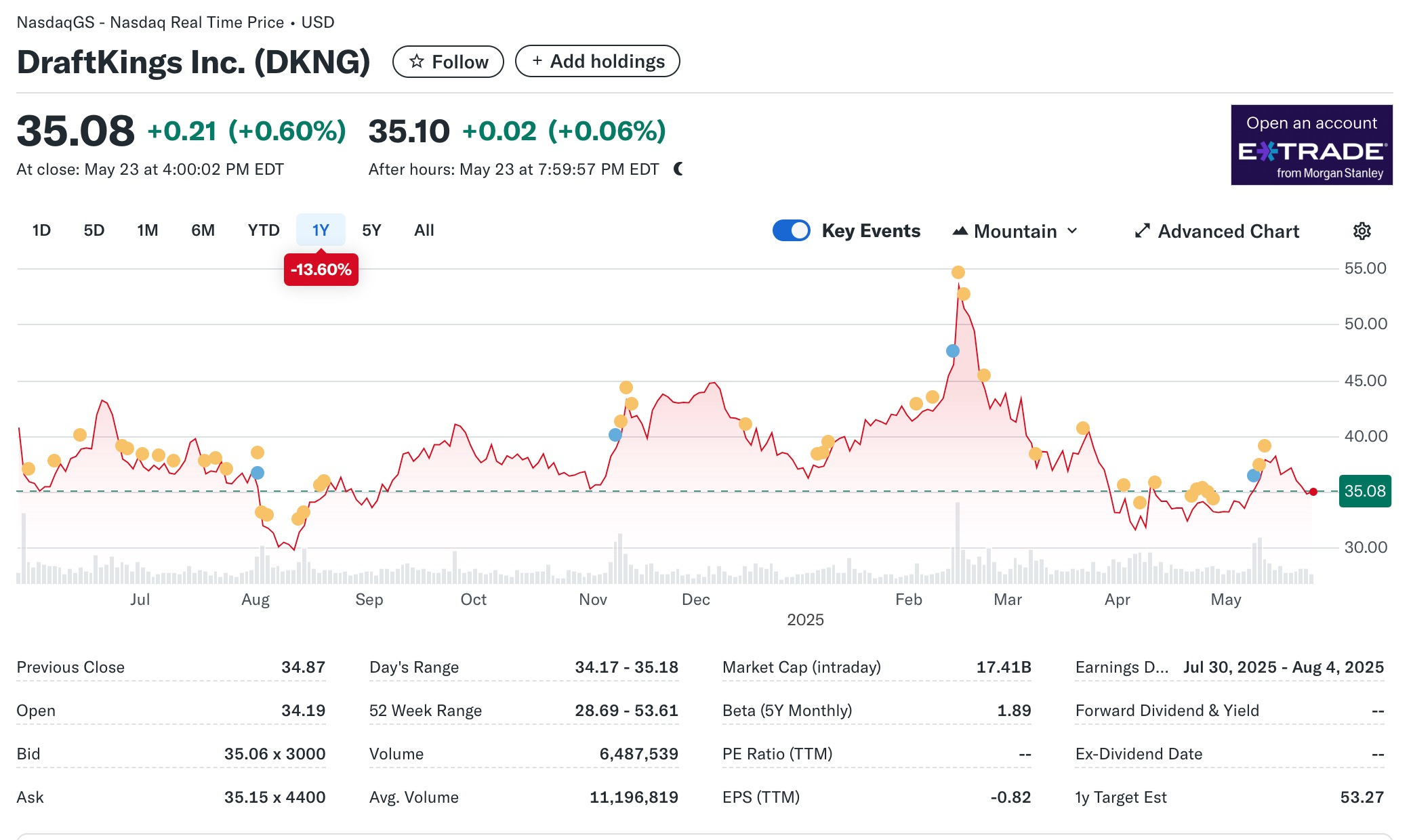Select the 6M range tab
1411x840 pixels.
(203, 230)
